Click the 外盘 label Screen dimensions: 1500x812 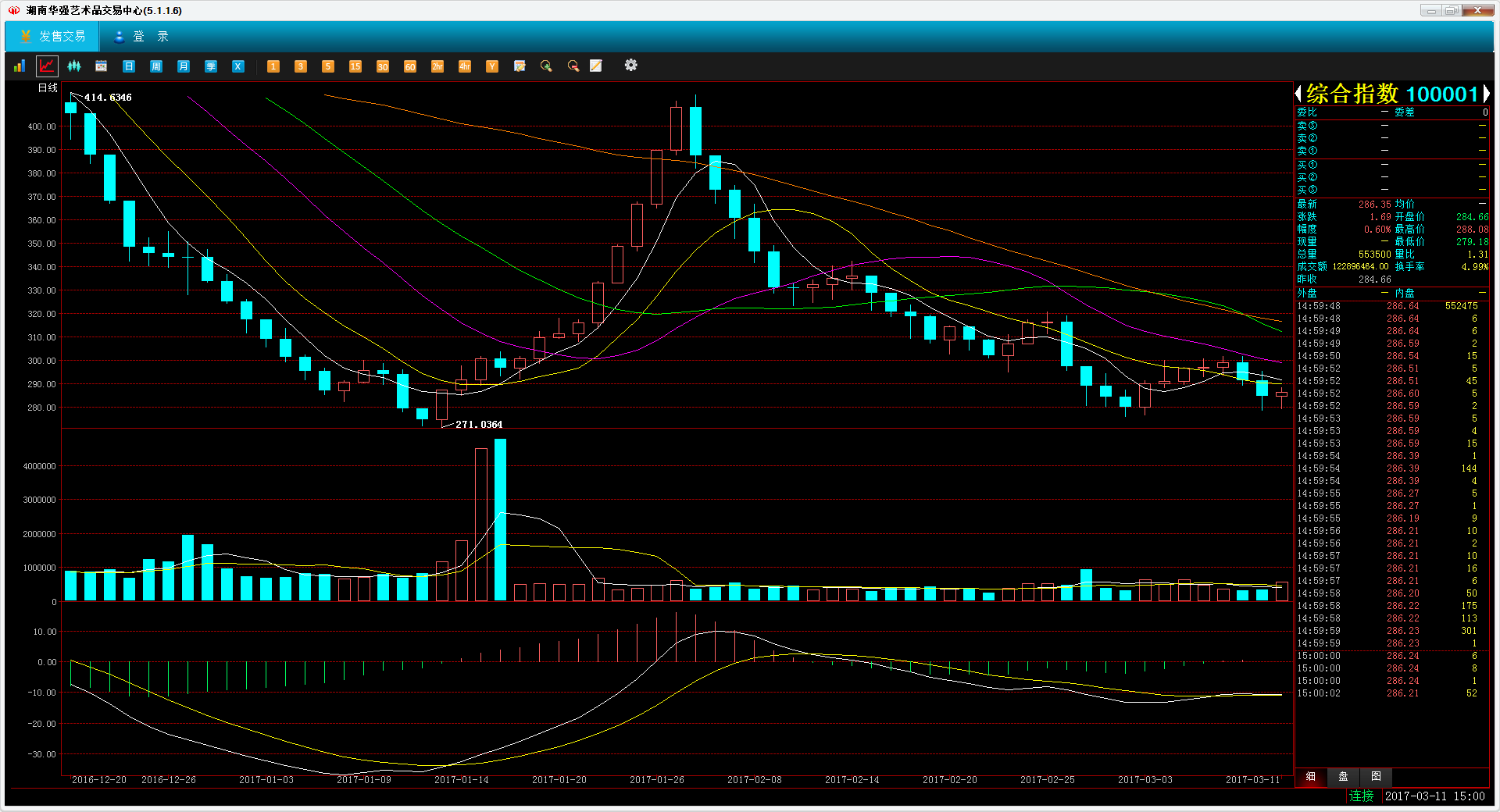click(1307, 294)
